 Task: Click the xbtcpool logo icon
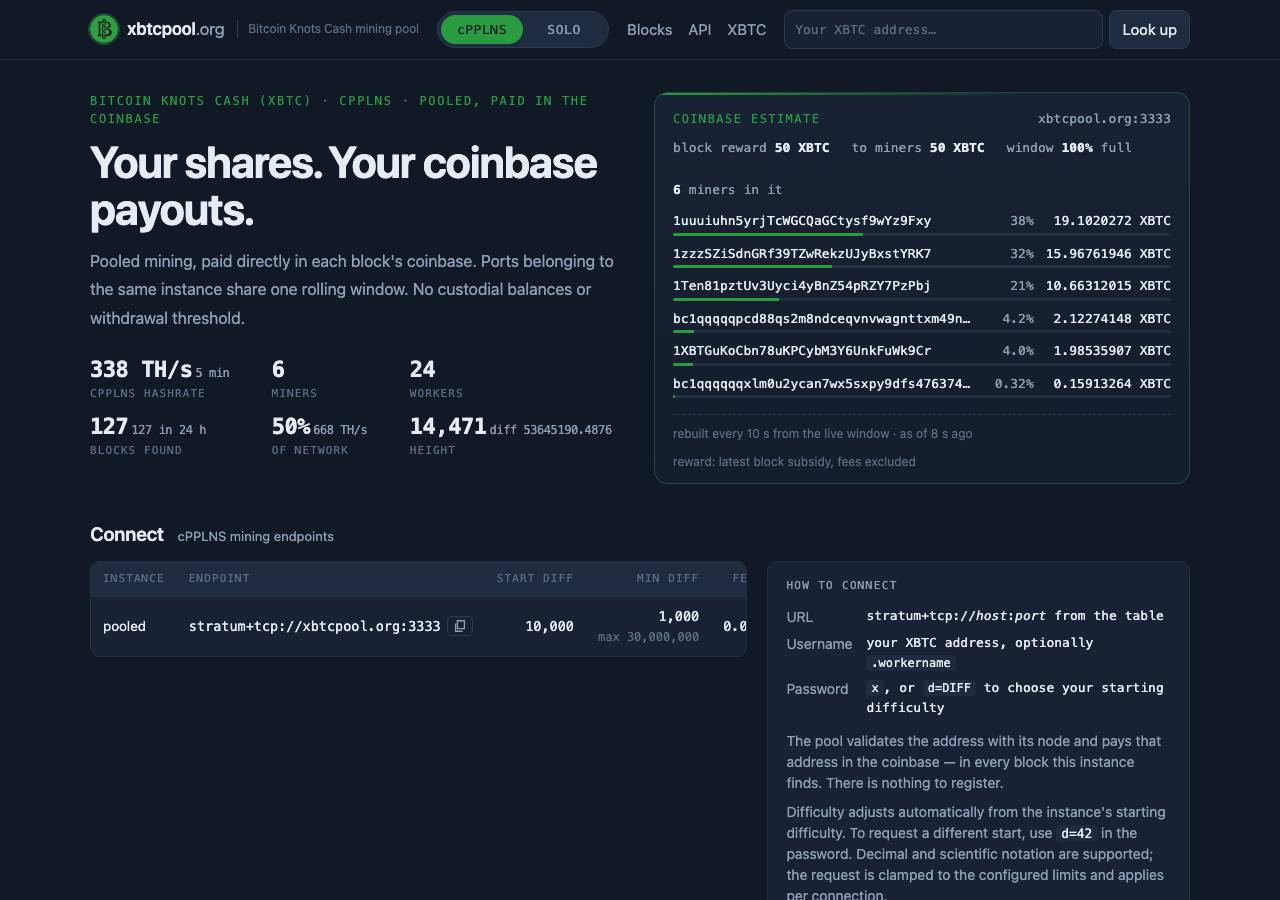(x=104, y=29)
